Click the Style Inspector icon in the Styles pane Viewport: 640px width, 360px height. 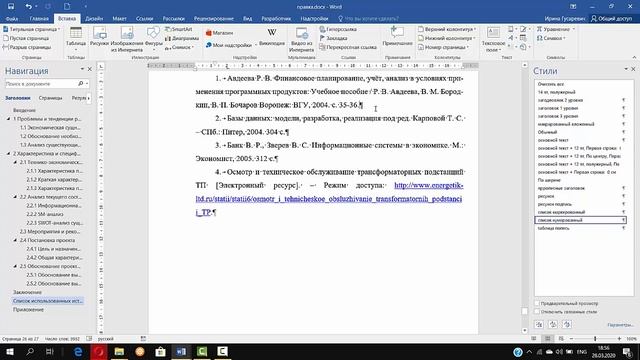(553, 324)
